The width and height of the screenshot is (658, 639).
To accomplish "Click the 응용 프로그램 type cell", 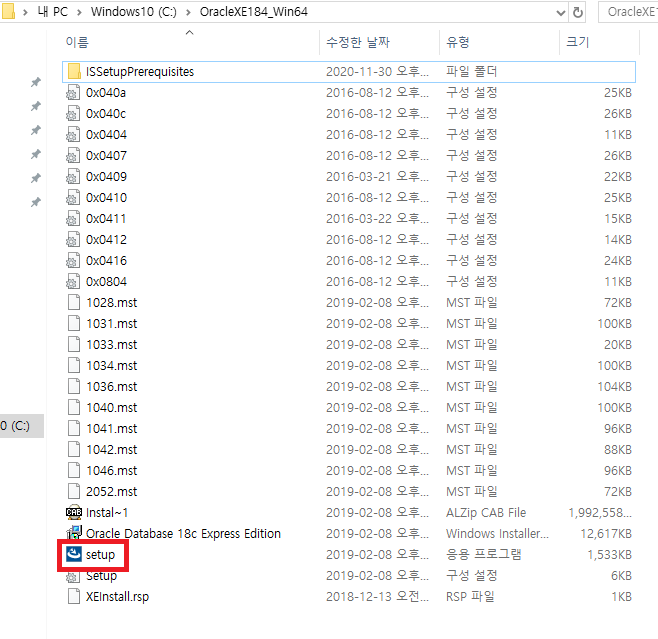I will coord(483,554).
